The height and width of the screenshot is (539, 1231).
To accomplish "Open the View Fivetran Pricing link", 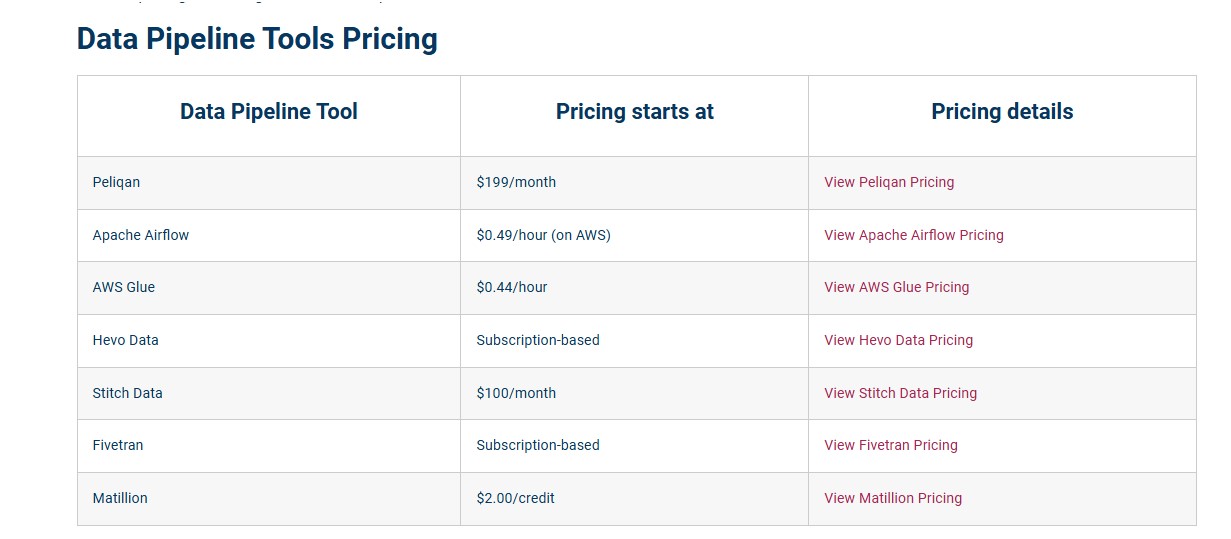I will [x=891, y=445].
